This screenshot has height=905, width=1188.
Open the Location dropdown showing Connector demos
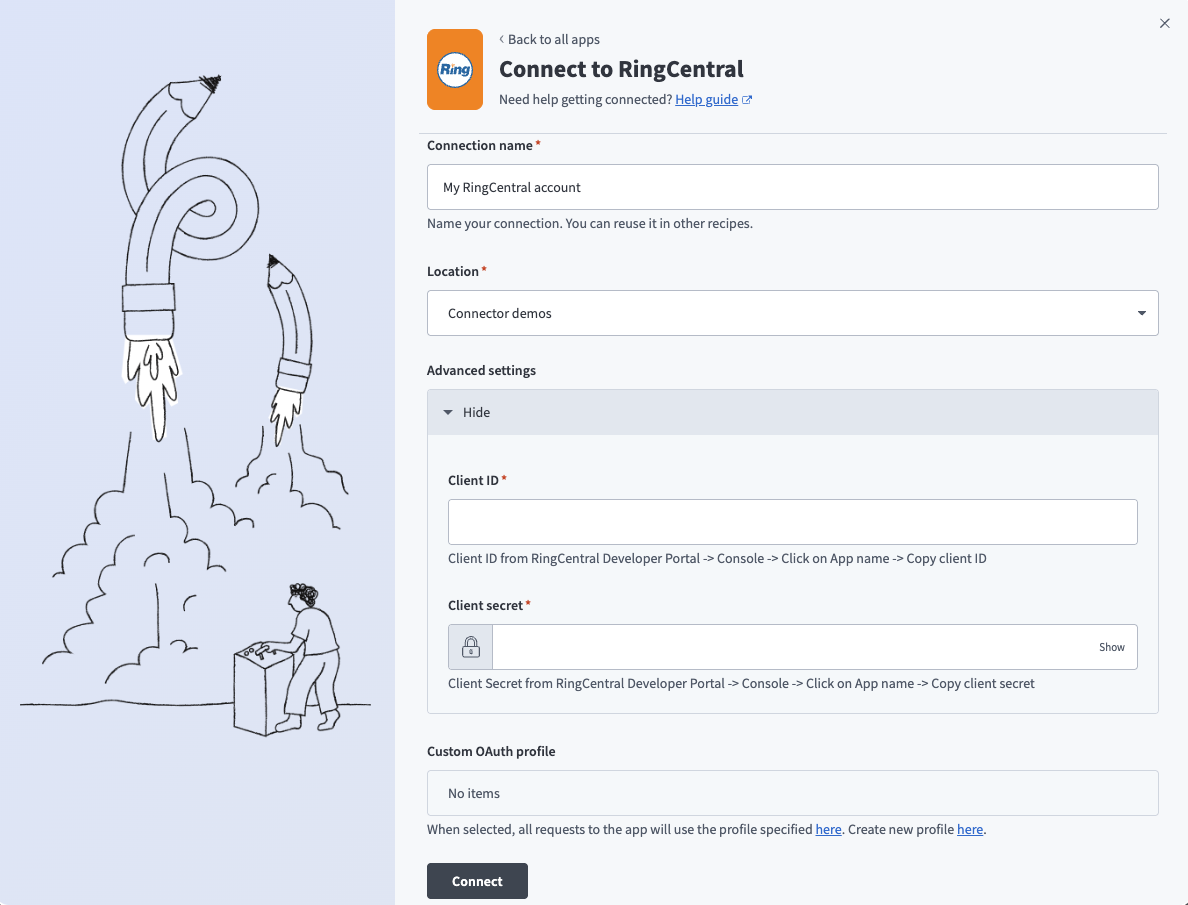(792, 313)
